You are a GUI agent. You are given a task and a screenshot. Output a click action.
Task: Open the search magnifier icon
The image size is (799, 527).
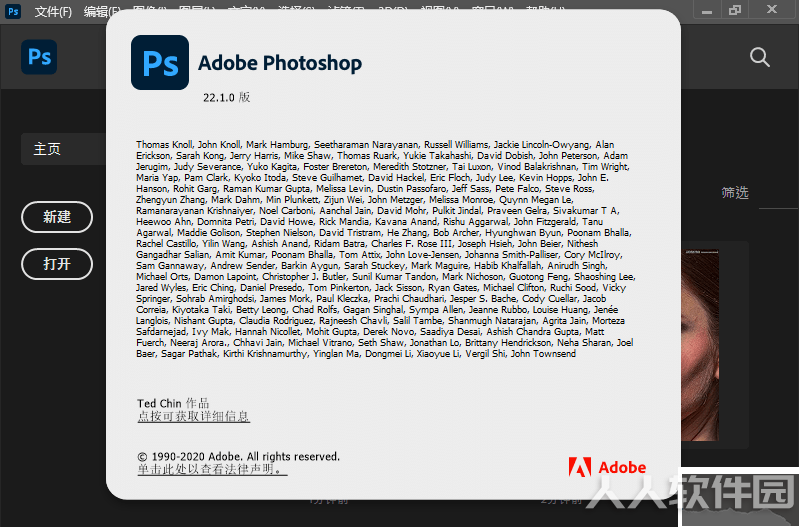click(759, 57)
